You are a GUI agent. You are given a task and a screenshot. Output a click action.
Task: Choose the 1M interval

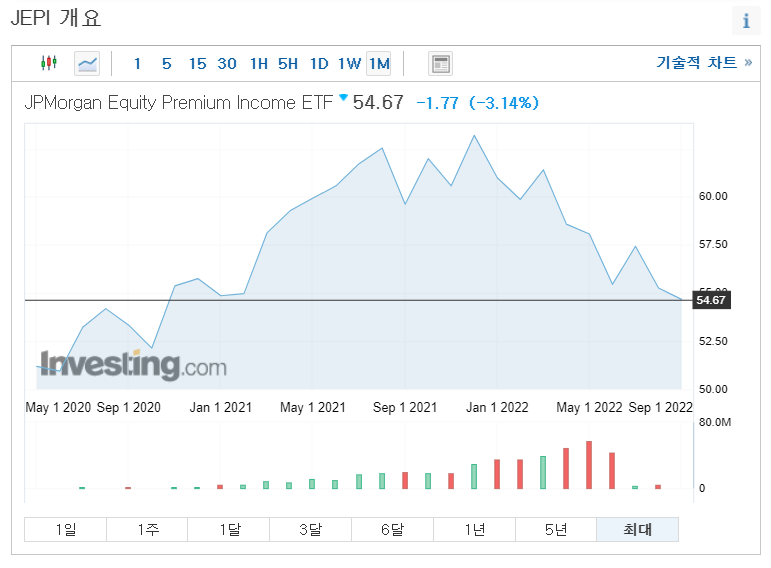point(379,63)
